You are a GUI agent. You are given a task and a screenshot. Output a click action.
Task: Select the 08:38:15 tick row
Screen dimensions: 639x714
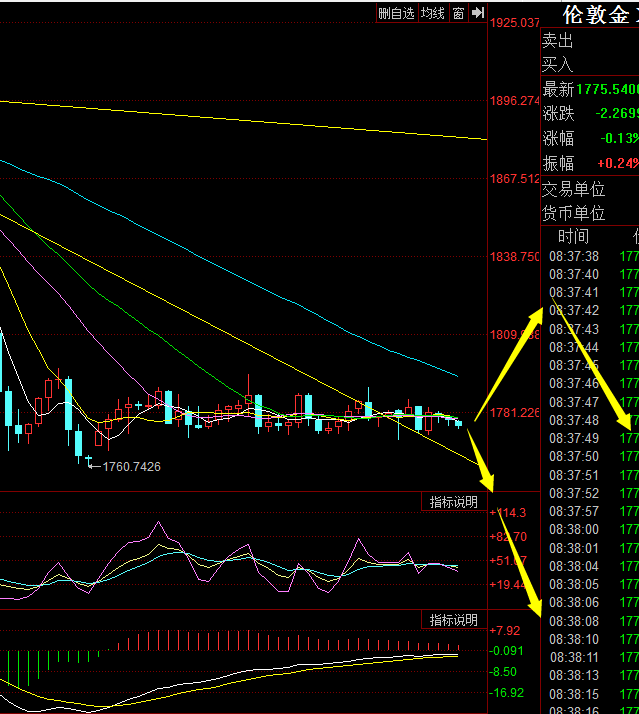click(573, 693)
